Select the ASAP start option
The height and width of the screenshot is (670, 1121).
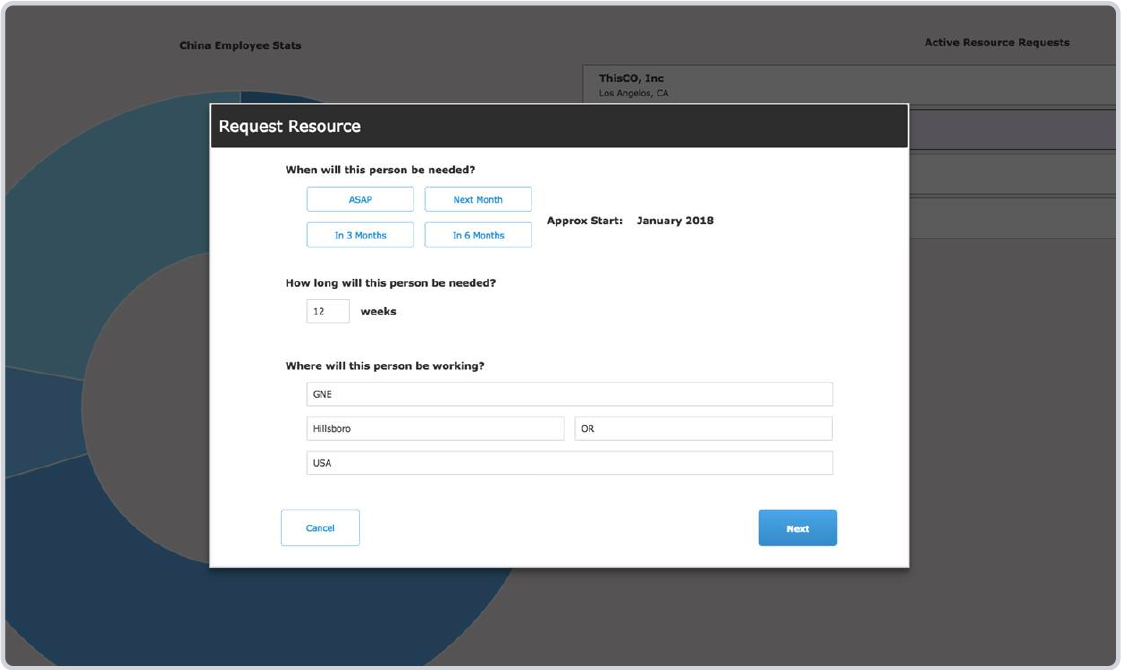(x=360, y=200)
